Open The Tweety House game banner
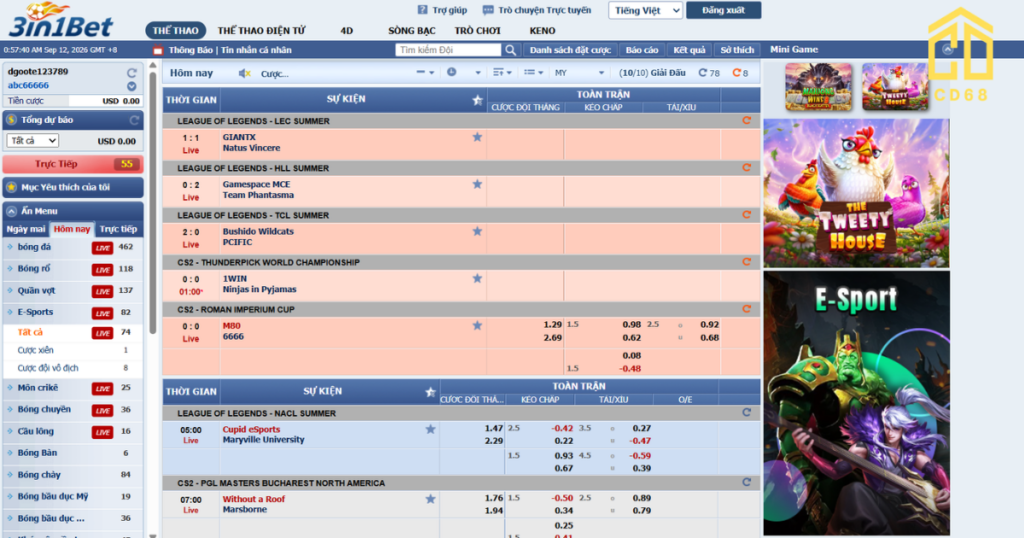 click(856, 193)
